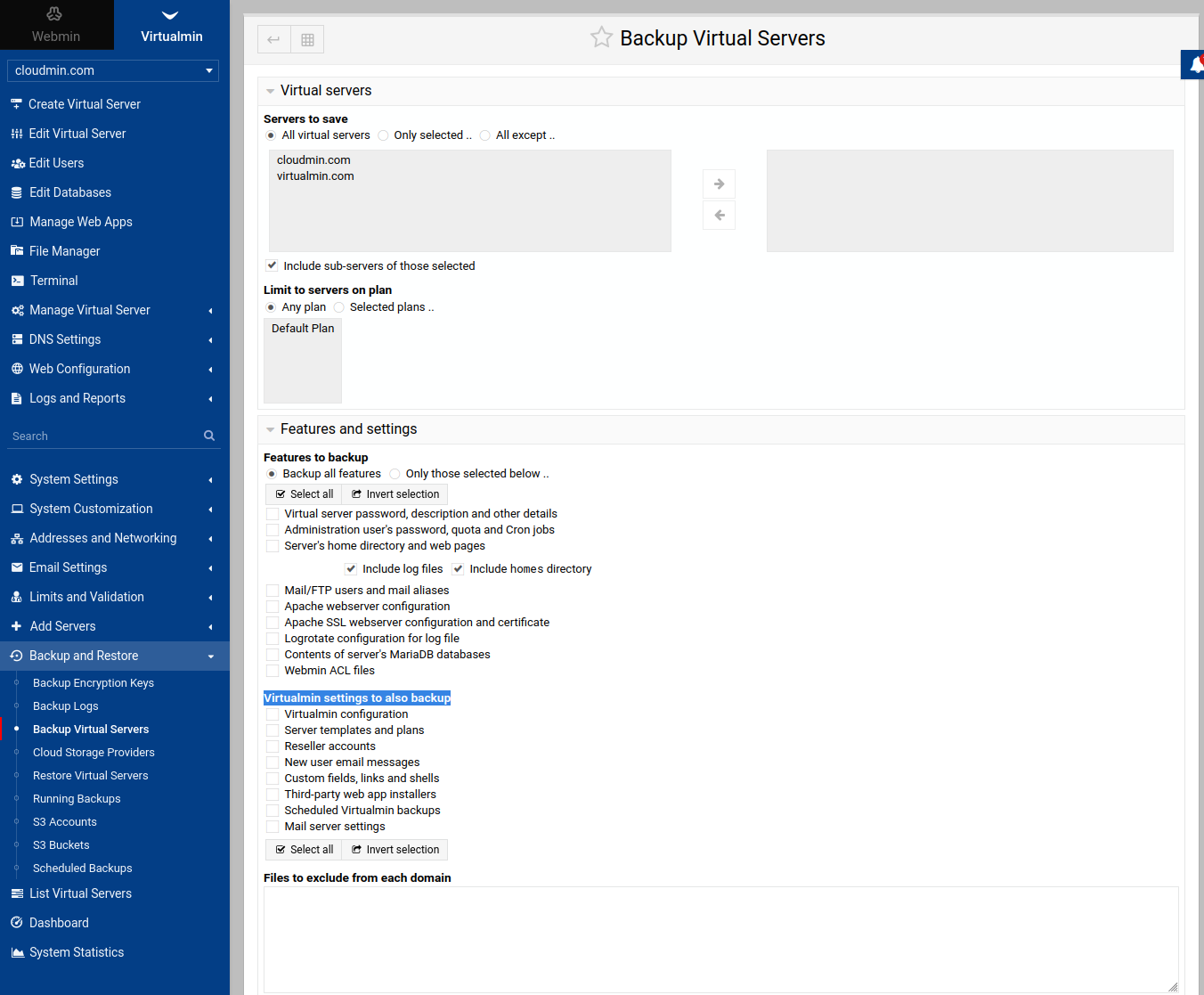Click Email Settings envelope icon

[x=16, y=567]
